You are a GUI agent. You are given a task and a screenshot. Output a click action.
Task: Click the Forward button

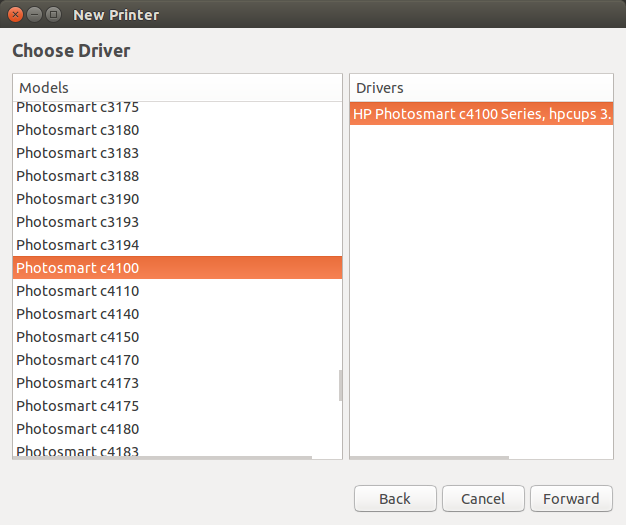coord(571,498)
